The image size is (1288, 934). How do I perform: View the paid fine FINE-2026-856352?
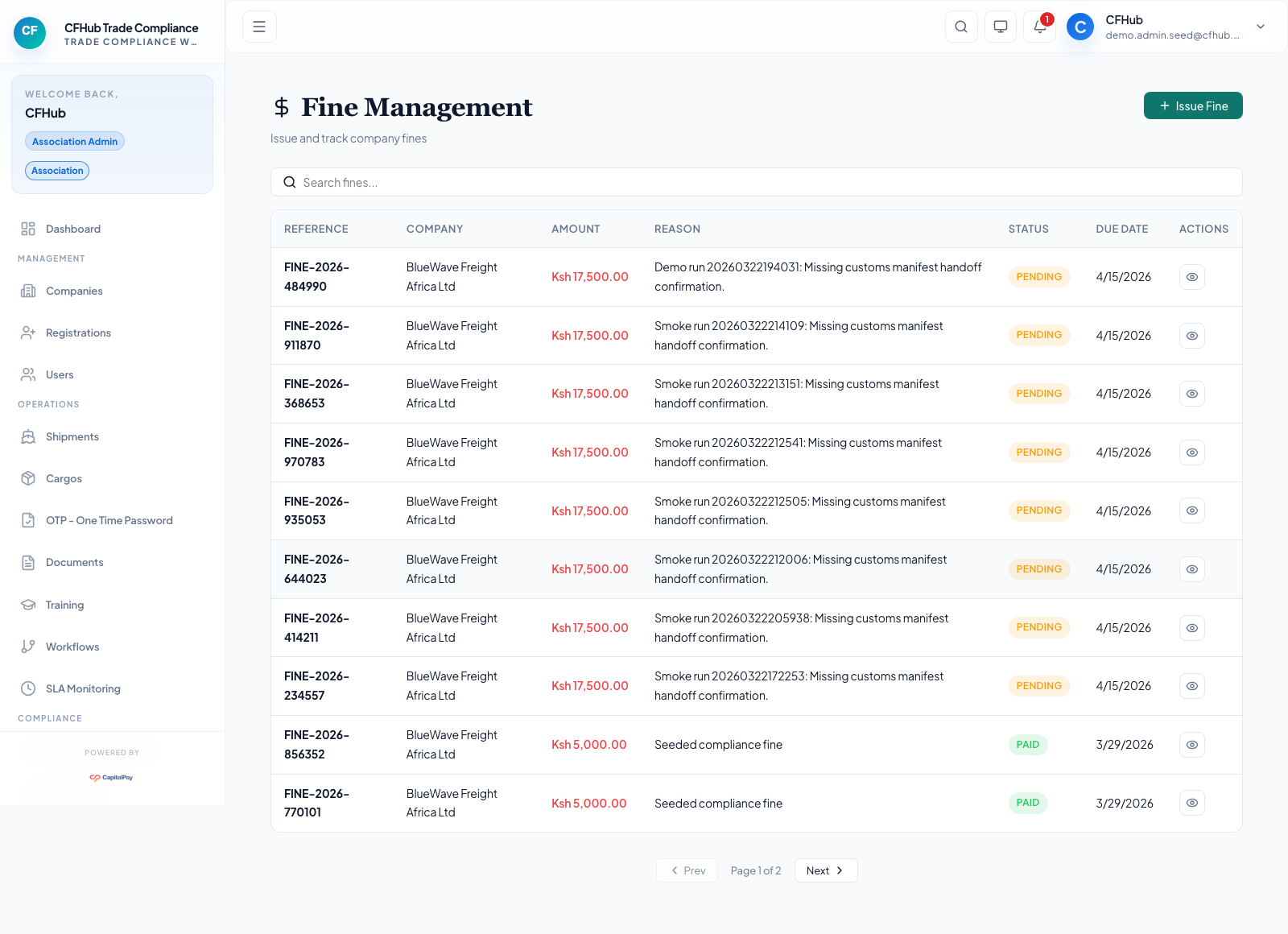(x=1191, y=745)
